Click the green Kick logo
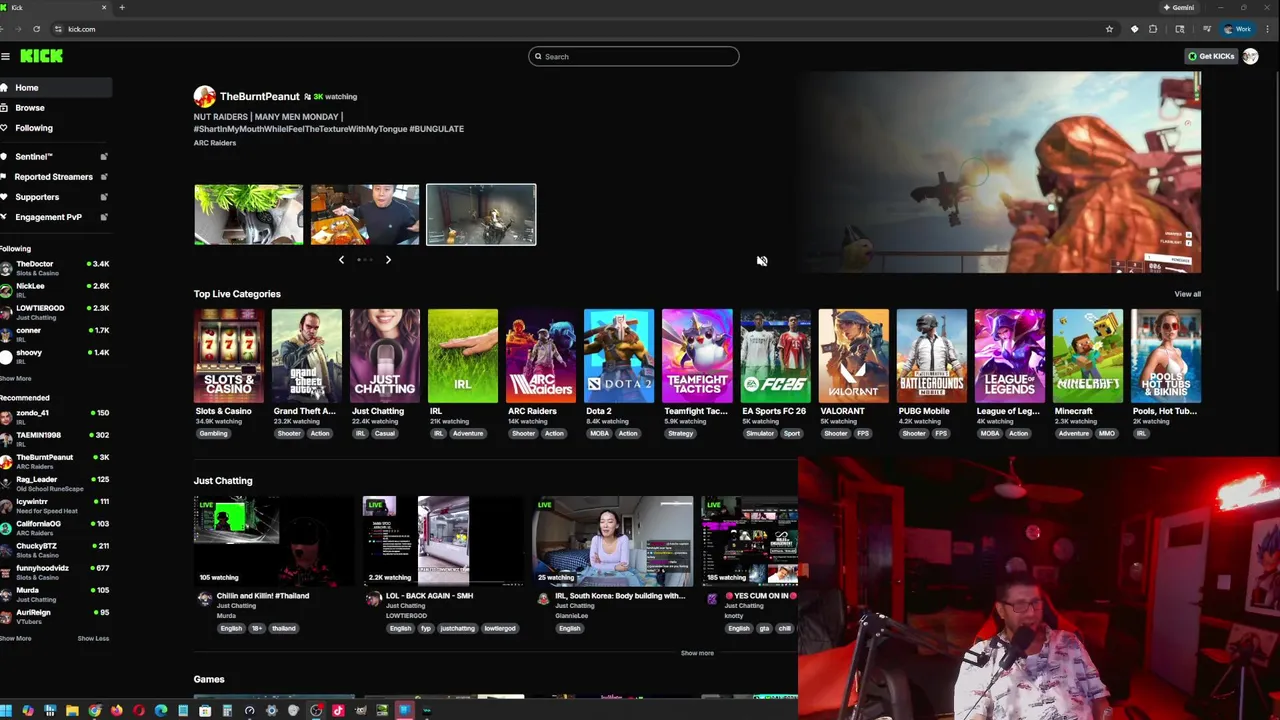 pos(41,56)
